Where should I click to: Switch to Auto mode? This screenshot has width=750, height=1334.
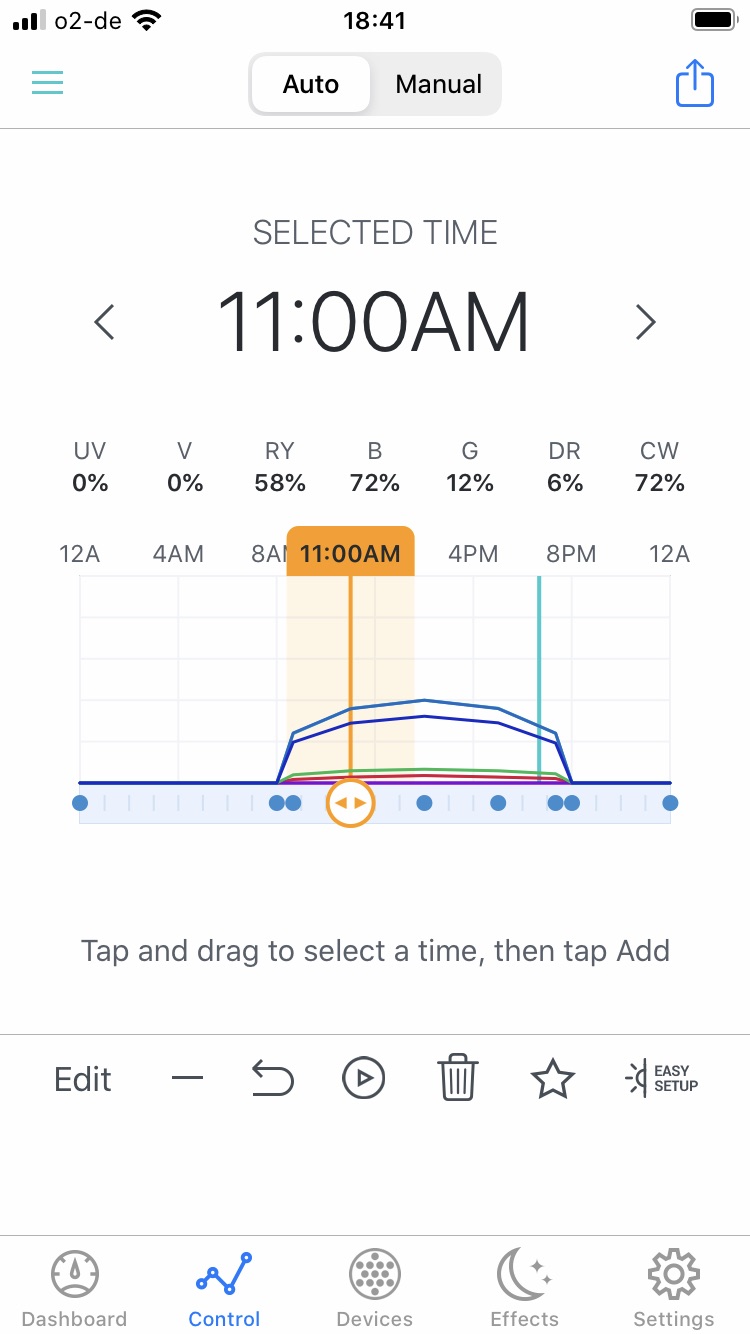point(311,85)
